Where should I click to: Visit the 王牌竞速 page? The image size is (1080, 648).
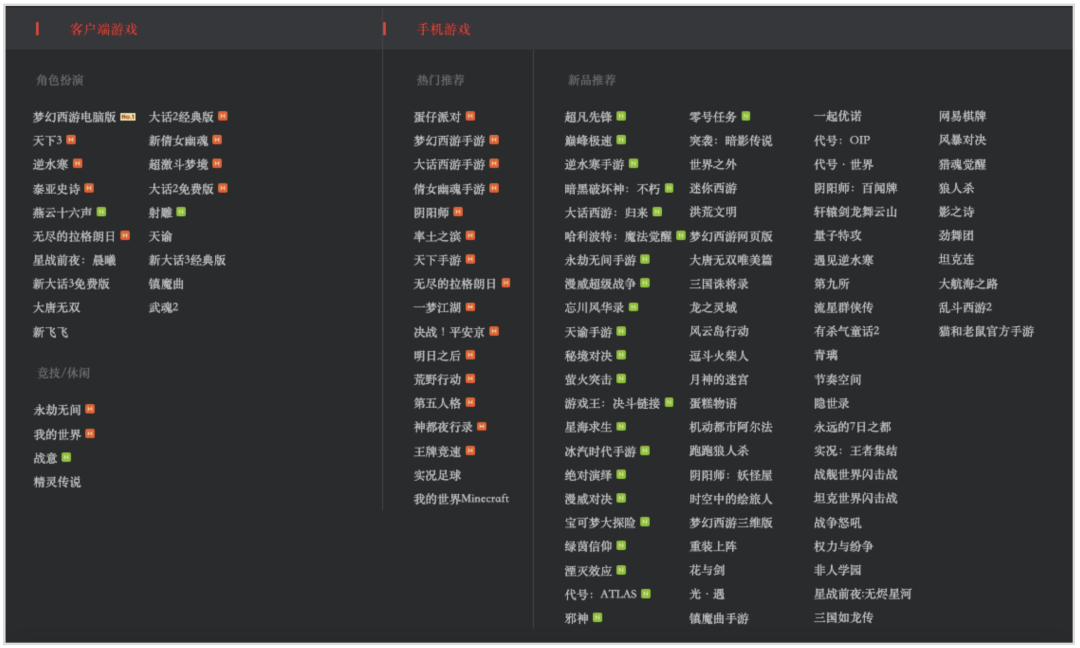[437, 451]
